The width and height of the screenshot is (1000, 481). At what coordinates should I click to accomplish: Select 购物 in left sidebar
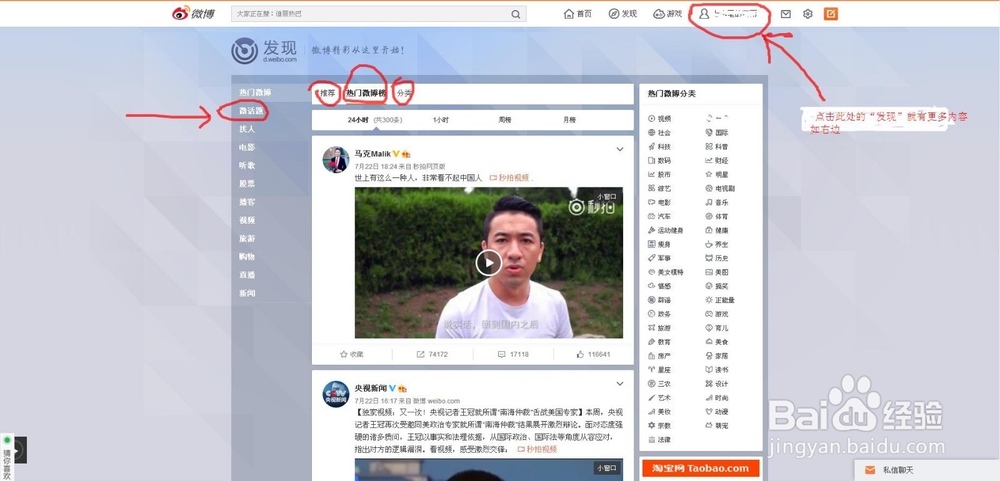click(247, 256)
